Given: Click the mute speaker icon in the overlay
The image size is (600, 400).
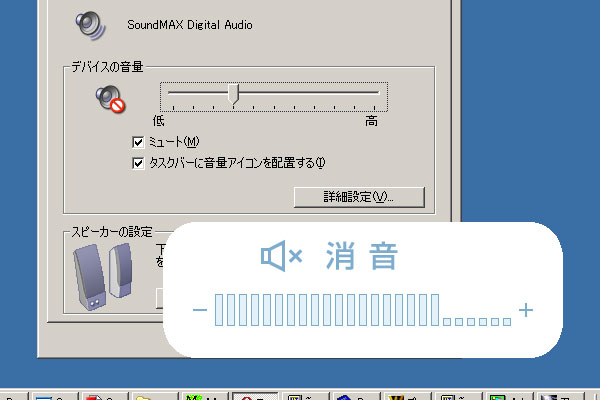Looking at the screenshot, I should [x=281, y=258].
